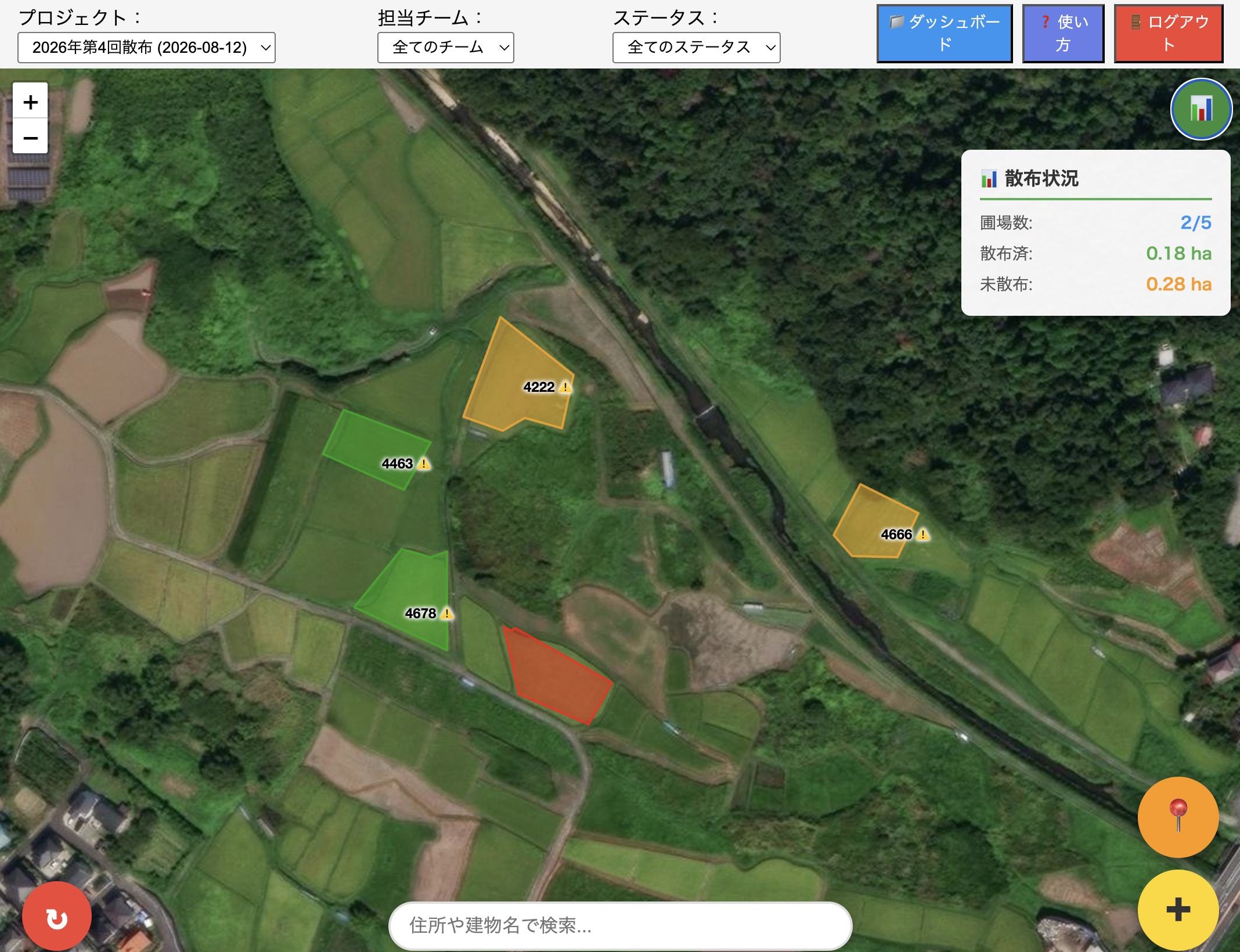Zoom out the map with minus button

[30, 137]
